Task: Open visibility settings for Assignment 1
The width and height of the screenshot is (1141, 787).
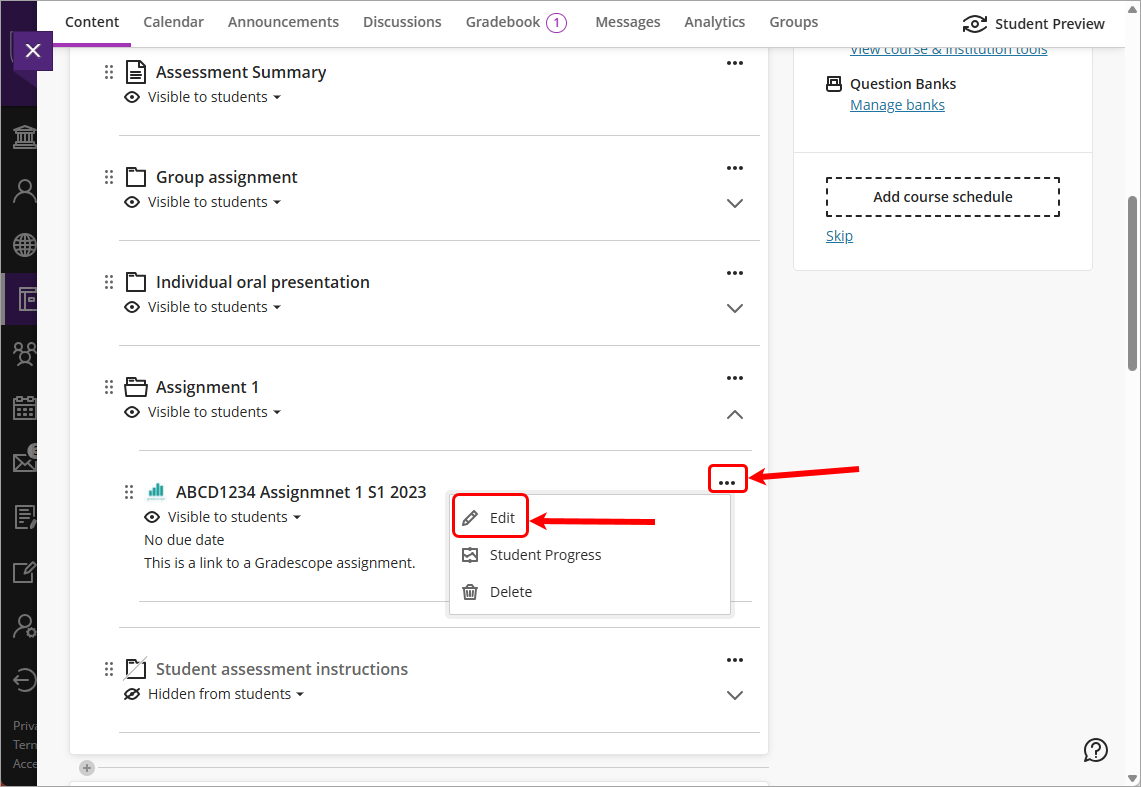Action: pyautogui.click(x=202, y=411)
